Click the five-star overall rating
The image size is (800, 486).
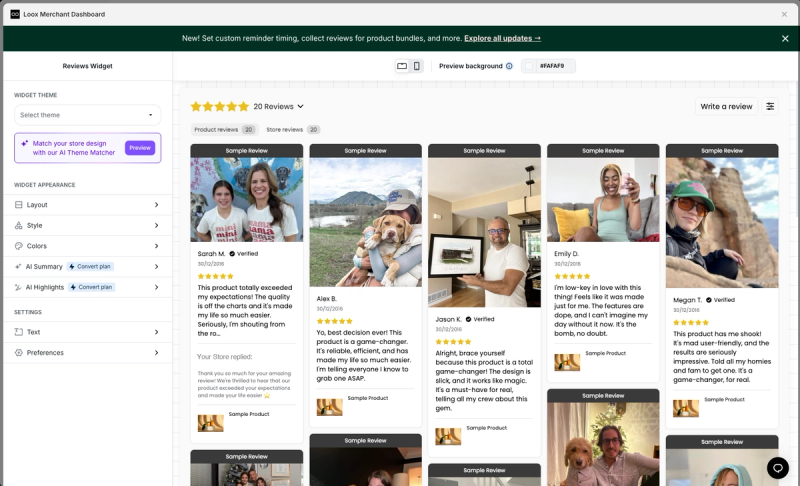point(219,107)
